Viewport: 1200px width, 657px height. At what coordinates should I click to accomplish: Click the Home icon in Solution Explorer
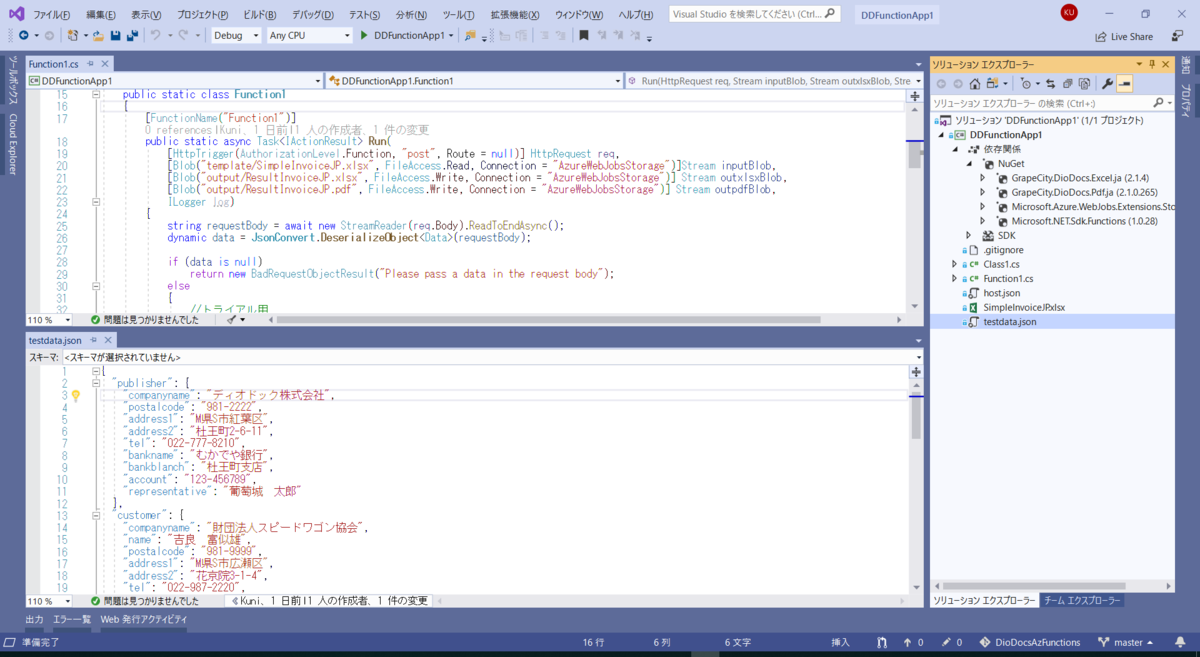pyautogui.click(x=976, y=83)
